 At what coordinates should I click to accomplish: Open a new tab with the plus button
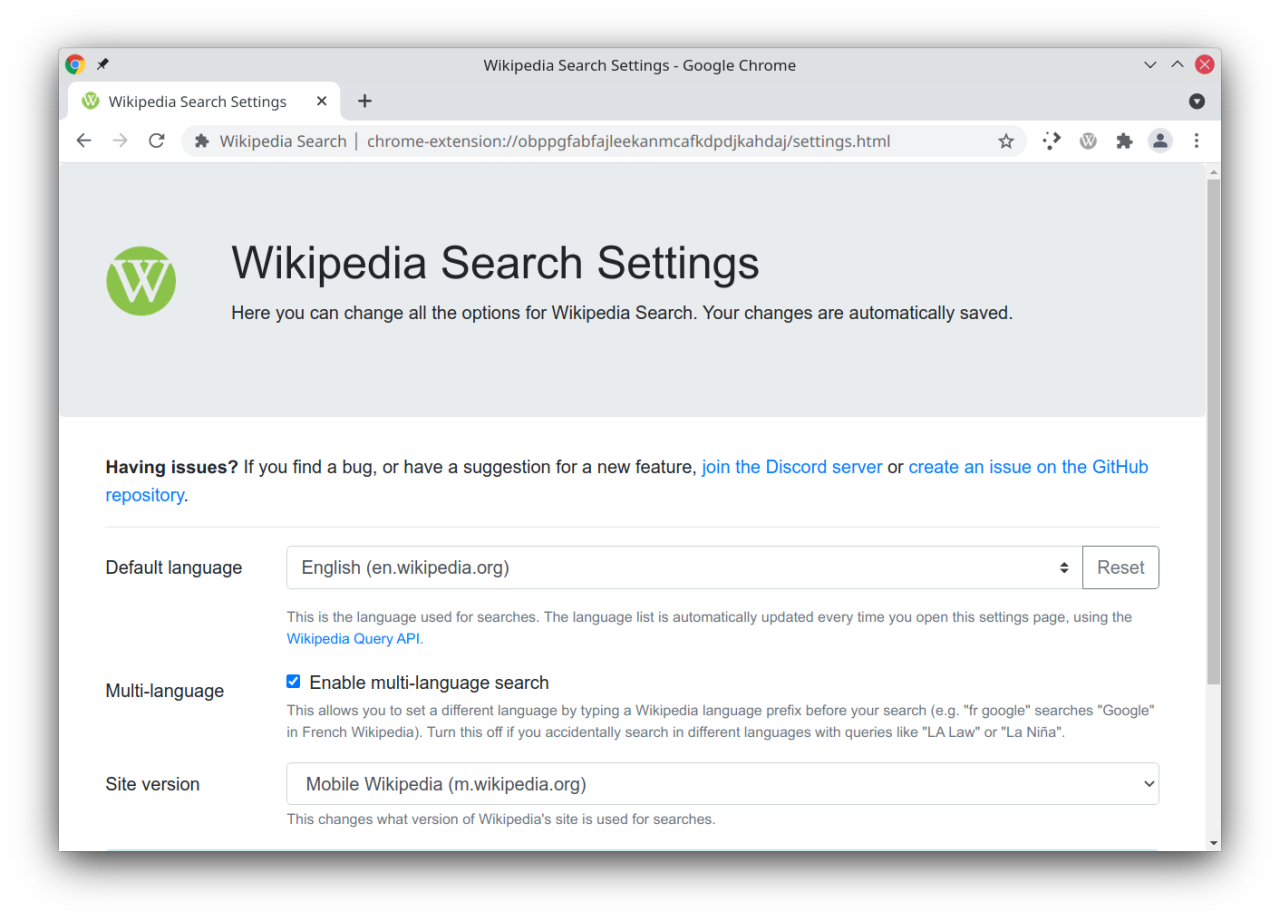pyautogui.click(x=365, y=101)
